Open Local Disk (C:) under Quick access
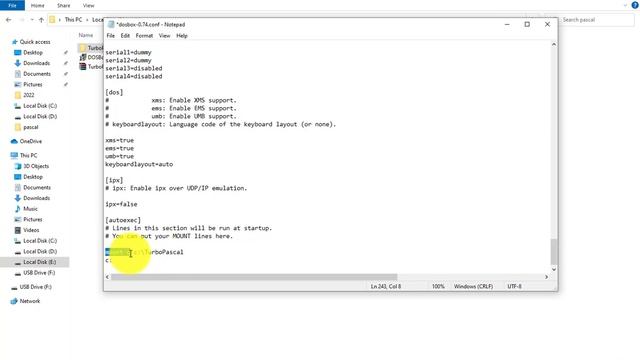 coord(40,106)
